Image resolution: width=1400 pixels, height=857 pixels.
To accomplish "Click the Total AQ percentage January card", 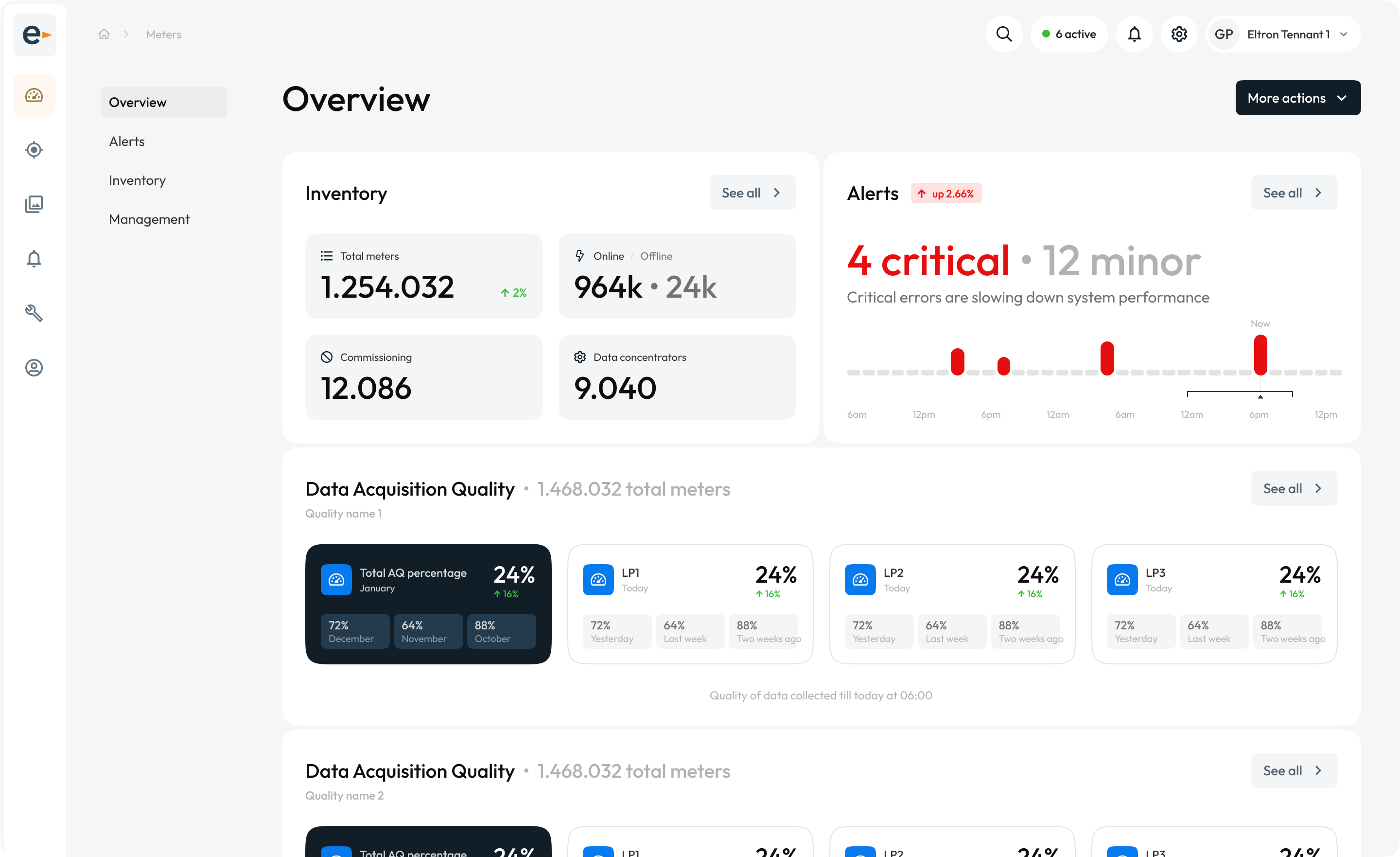I will click(x=428, y=604).
